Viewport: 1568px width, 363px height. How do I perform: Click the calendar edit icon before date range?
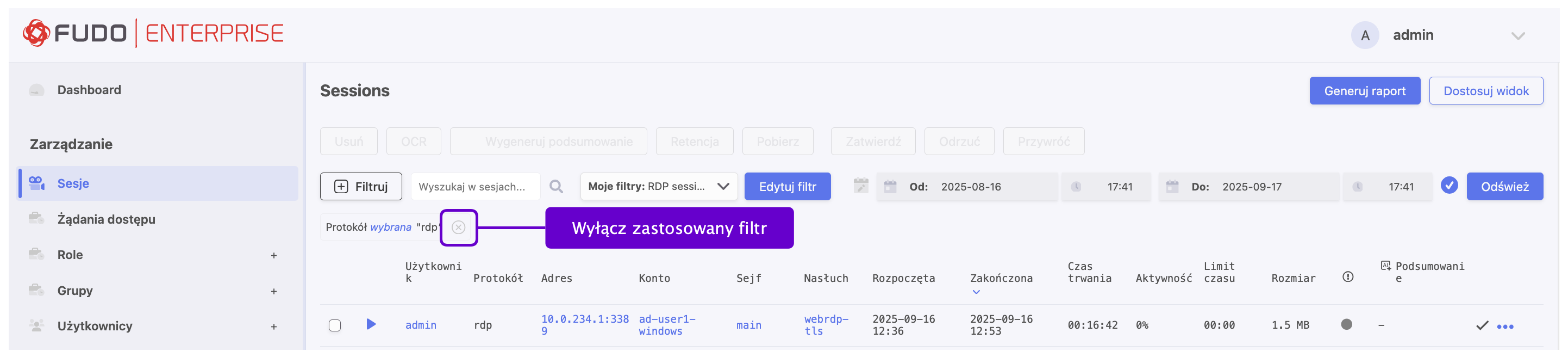coord(861,186)
